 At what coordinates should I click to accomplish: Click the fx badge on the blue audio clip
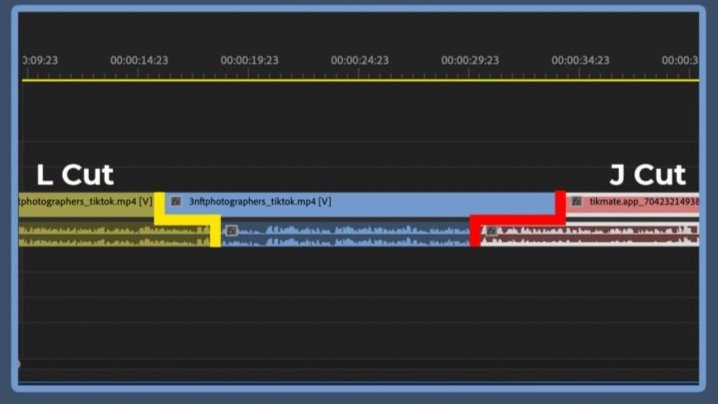(232, 231)
